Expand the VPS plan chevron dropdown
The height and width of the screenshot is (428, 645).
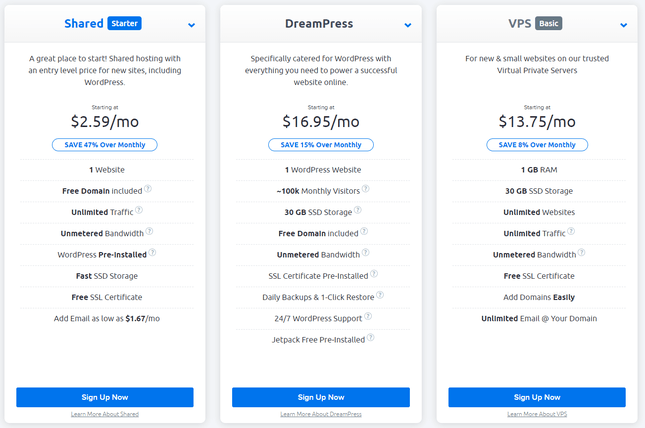tap(624, 25)
